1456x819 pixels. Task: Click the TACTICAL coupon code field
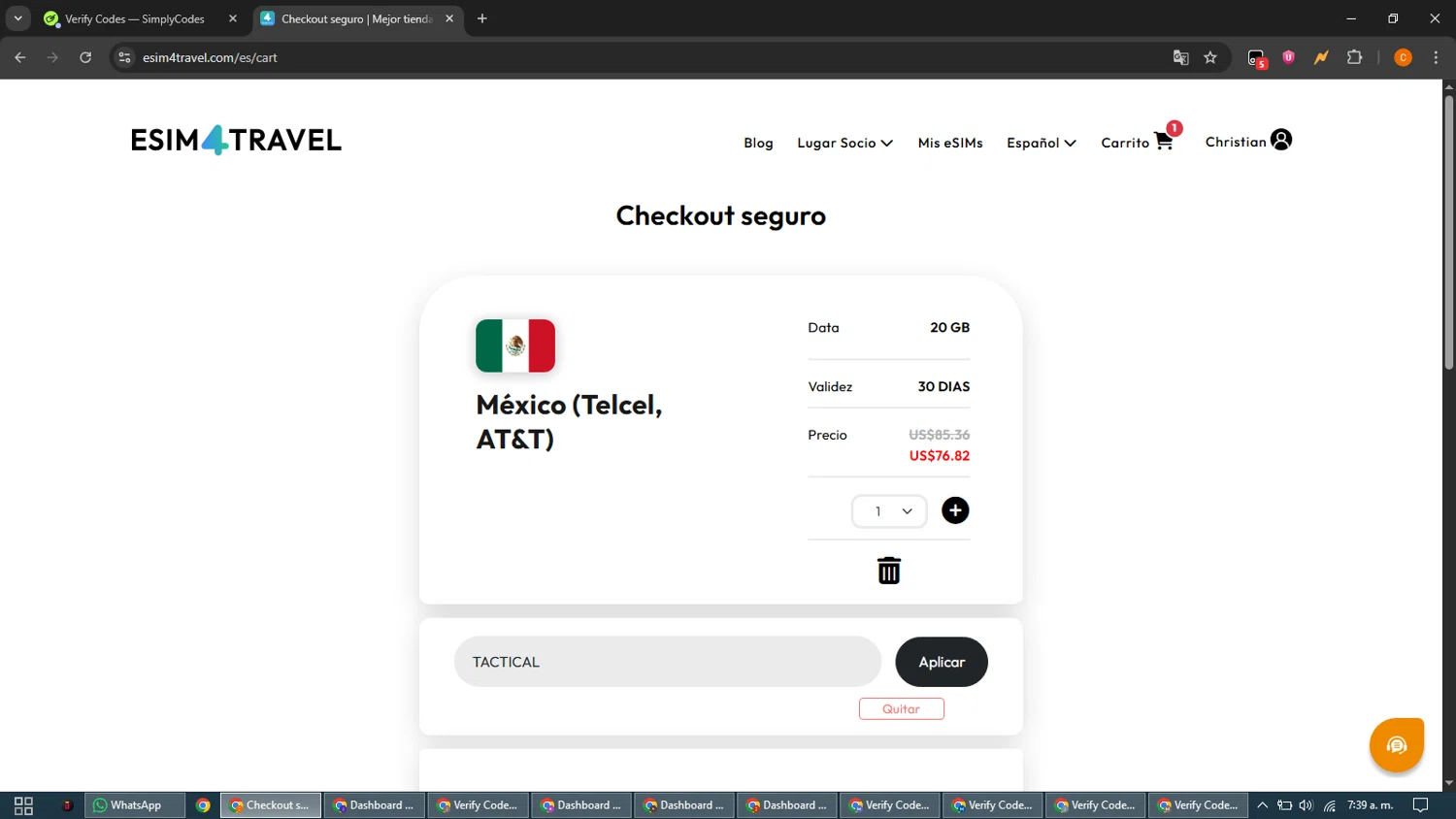point(667,662)
